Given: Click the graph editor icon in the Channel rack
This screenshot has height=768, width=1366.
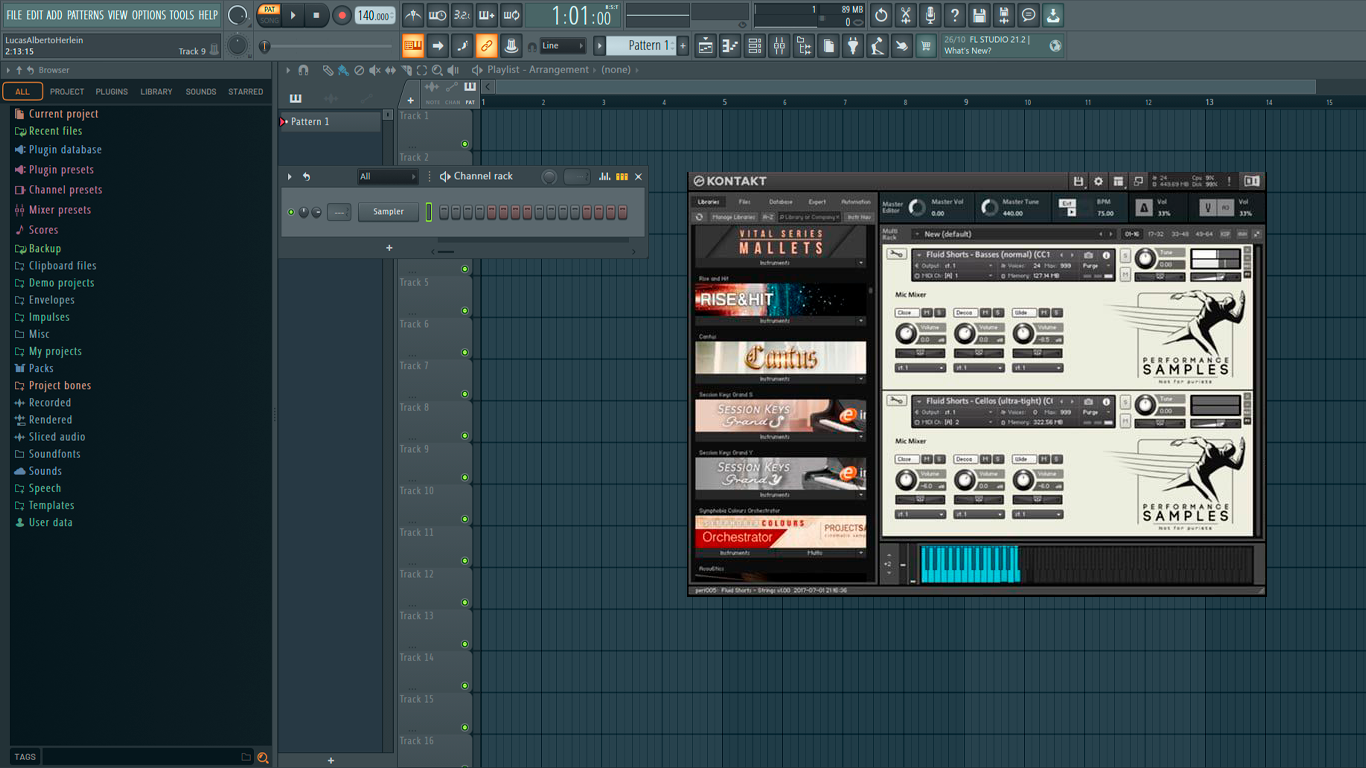Looking at the screenshot, I should (605, 177).
